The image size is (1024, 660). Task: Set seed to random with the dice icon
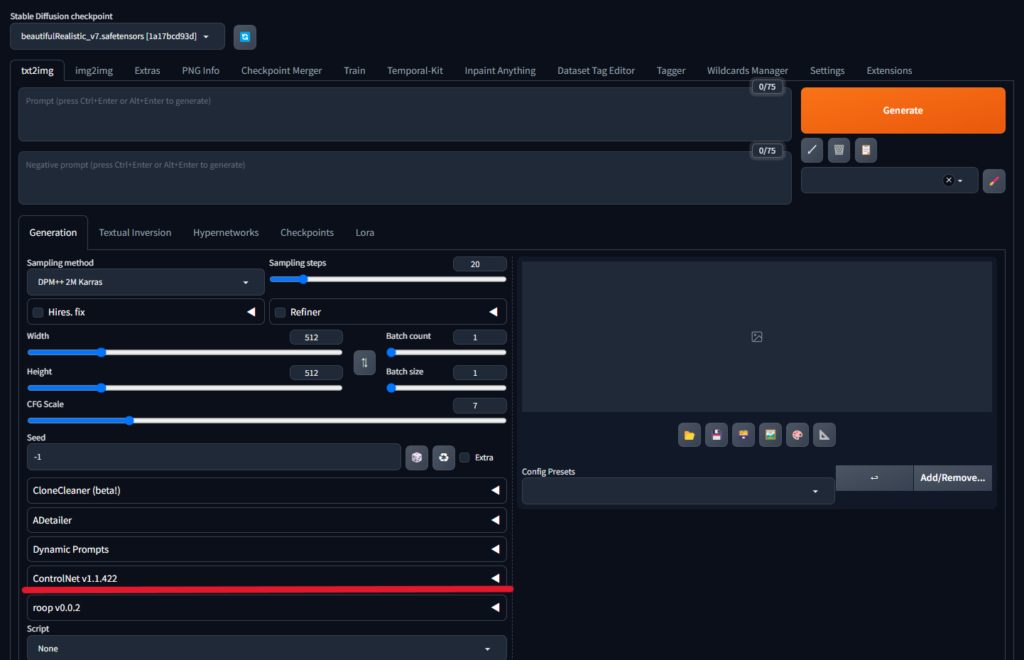(x=417, y=458)
